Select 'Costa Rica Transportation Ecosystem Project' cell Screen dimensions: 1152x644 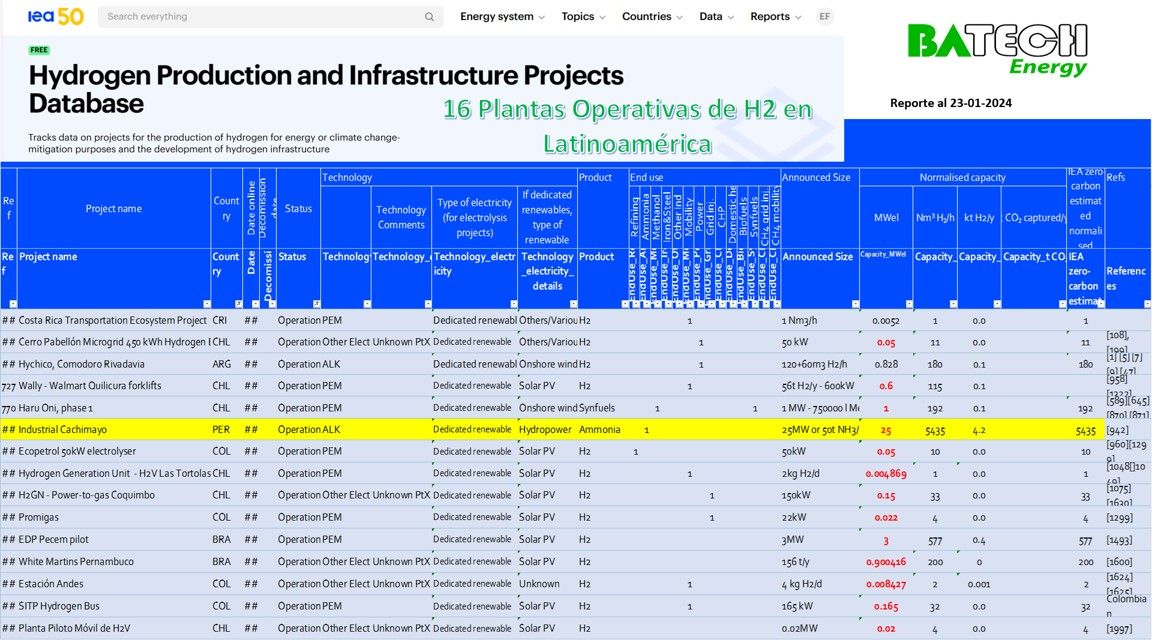[114, 320]
